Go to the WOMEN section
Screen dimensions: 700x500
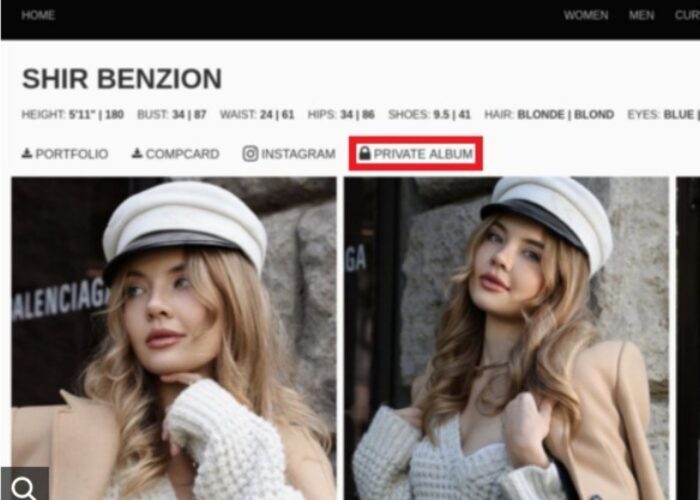pyautogui.click(x=586, y=15)
